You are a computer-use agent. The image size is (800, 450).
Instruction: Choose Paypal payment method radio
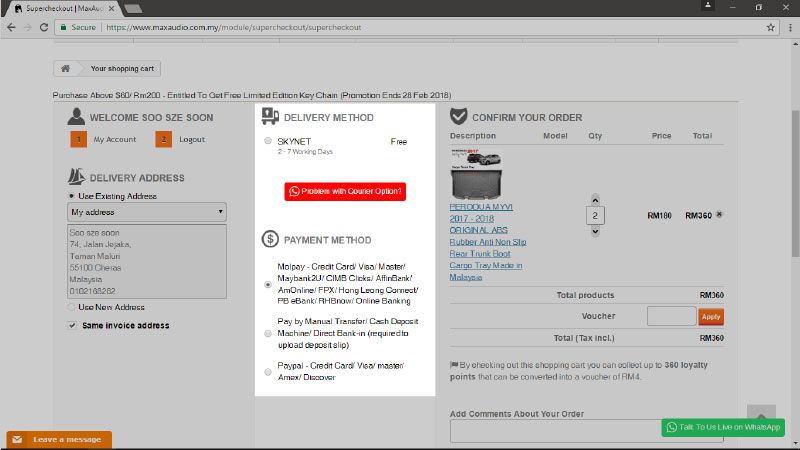click(x=268, y=372)
